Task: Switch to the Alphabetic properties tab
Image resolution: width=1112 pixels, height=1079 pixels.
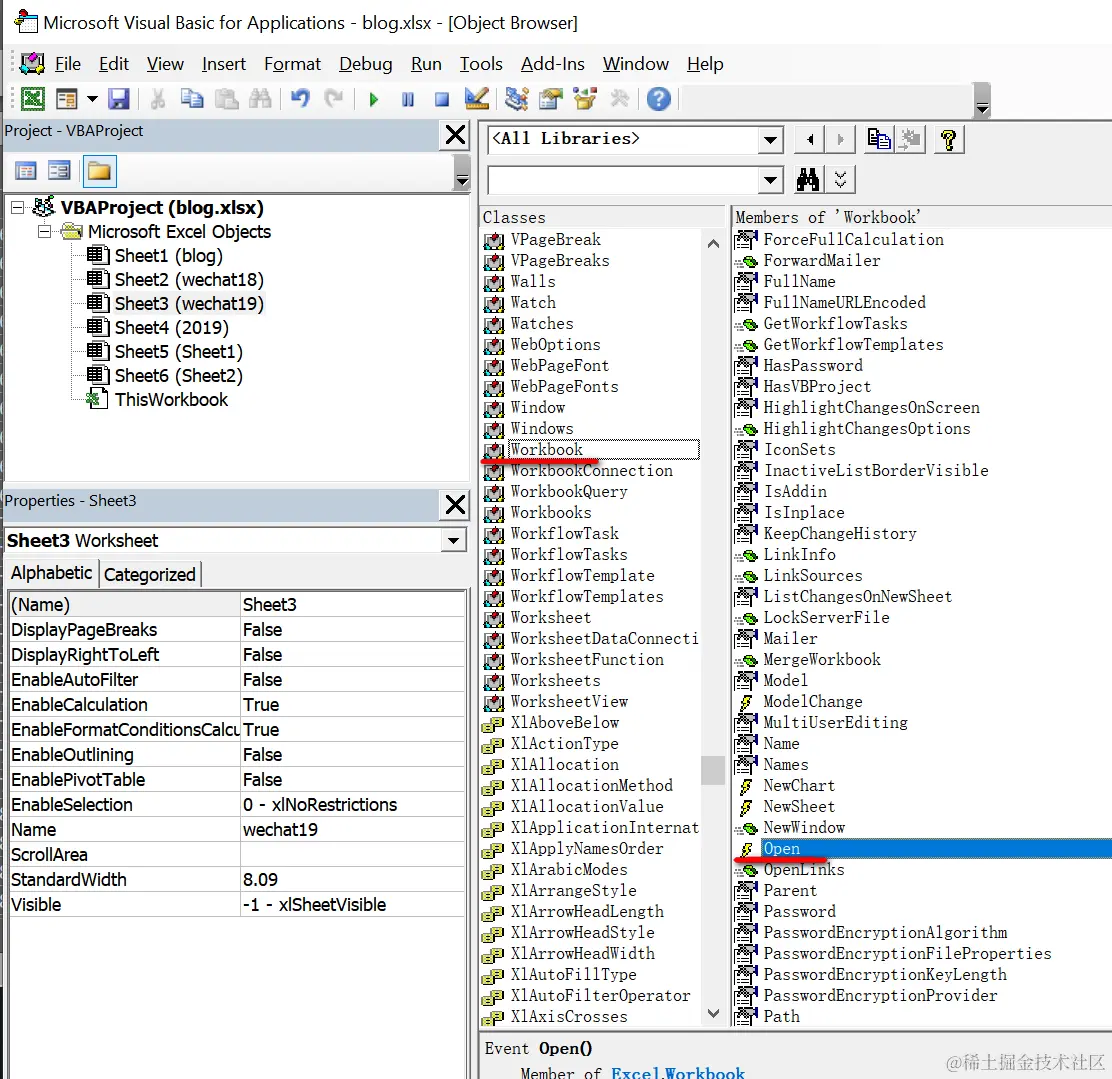Action: pos(51,573)
